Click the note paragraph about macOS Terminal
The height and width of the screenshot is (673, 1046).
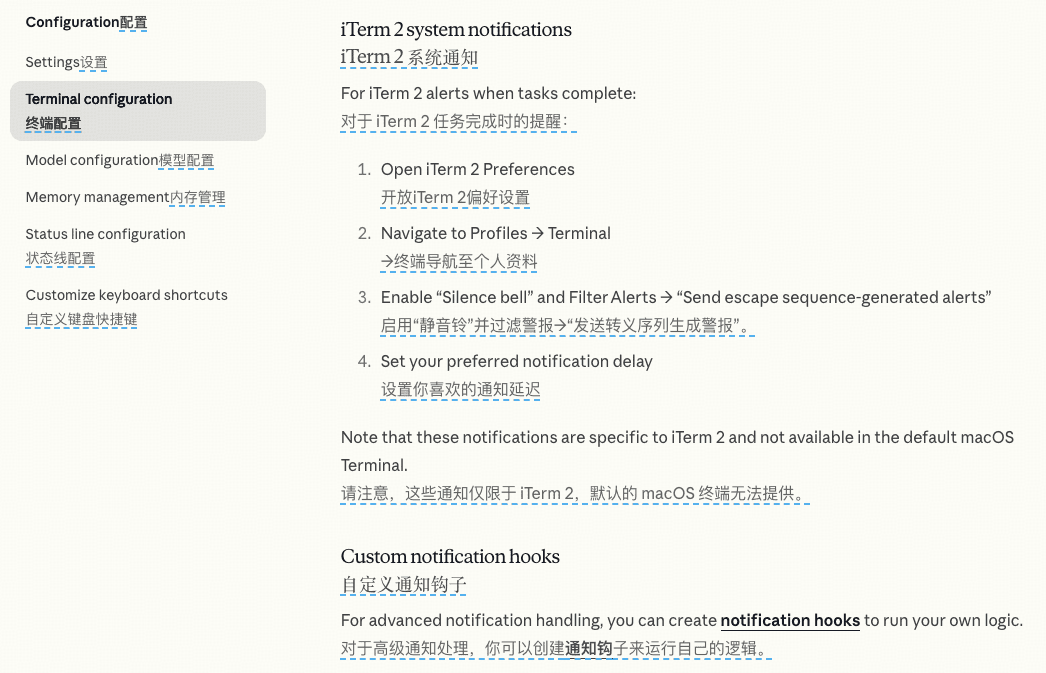pos(677,438)
